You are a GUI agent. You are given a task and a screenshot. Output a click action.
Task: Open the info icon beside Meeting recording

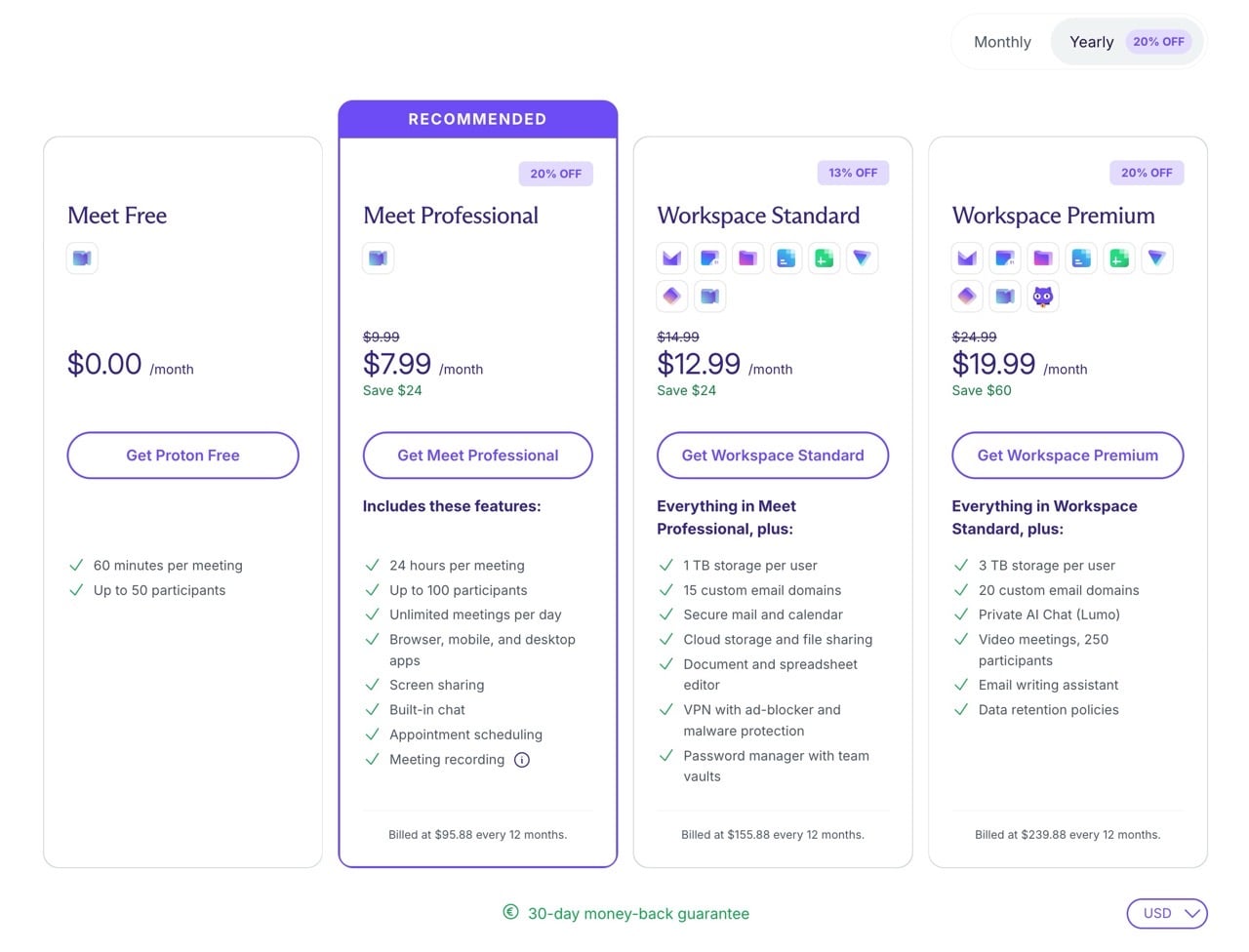(522, 760)
